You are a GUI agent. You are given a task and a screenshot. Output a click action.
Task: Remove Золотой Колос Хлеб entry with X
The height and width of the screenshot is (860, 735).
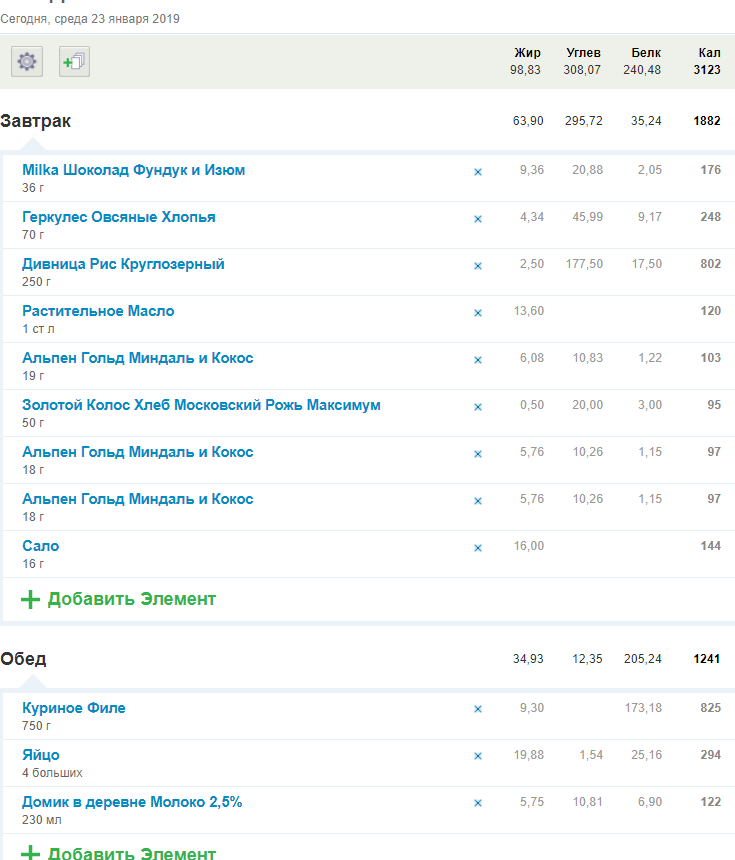477,407
